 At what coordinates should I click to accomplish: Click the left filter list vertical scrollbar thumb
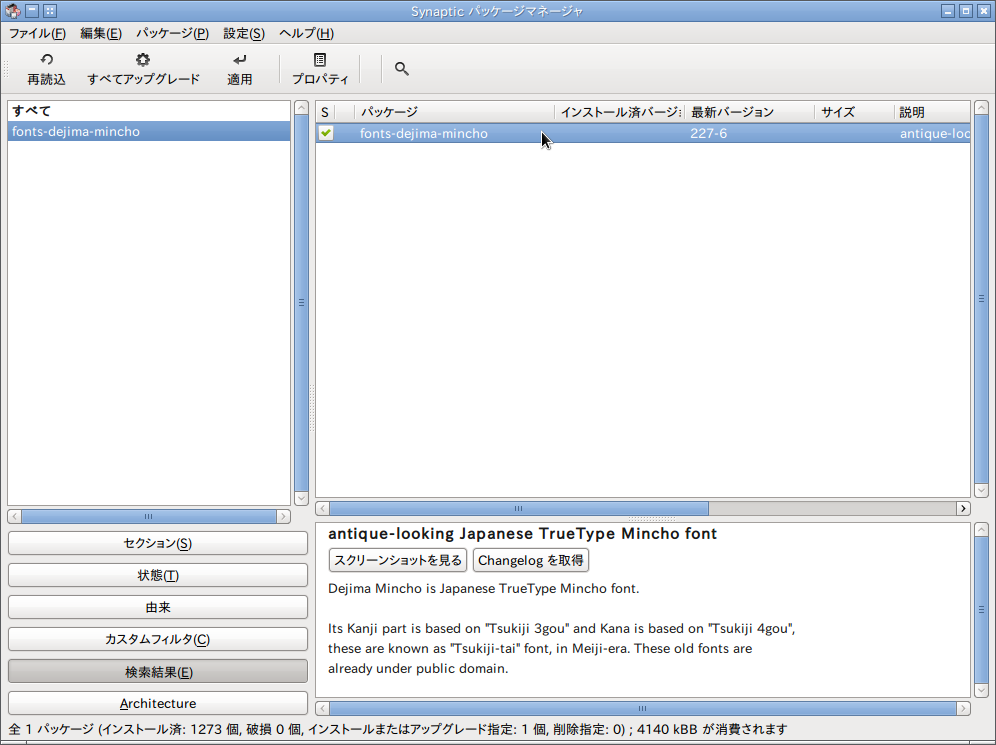(302, 302)
